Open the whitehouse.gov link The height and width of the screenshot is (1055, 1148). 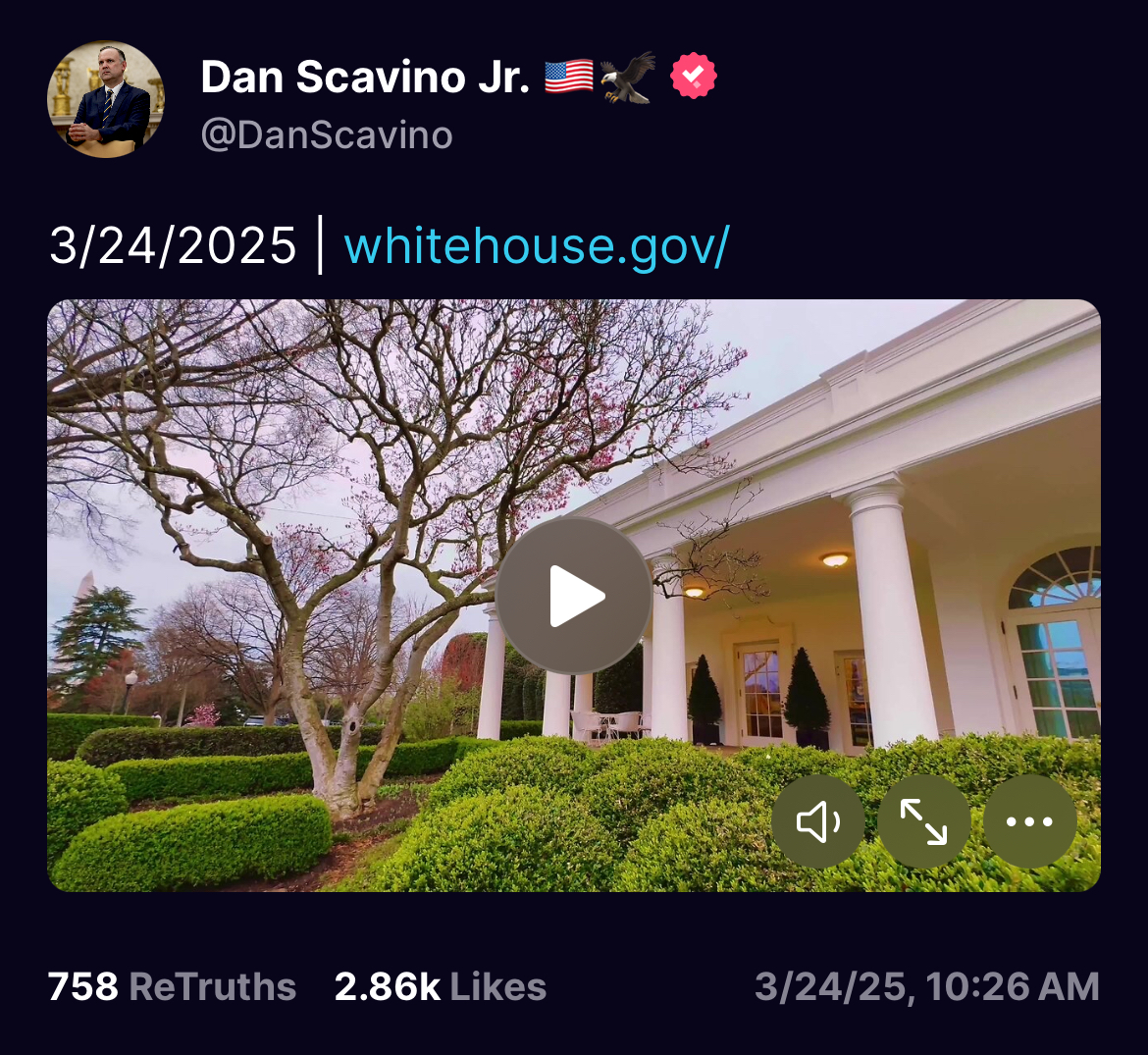(537, 245)
